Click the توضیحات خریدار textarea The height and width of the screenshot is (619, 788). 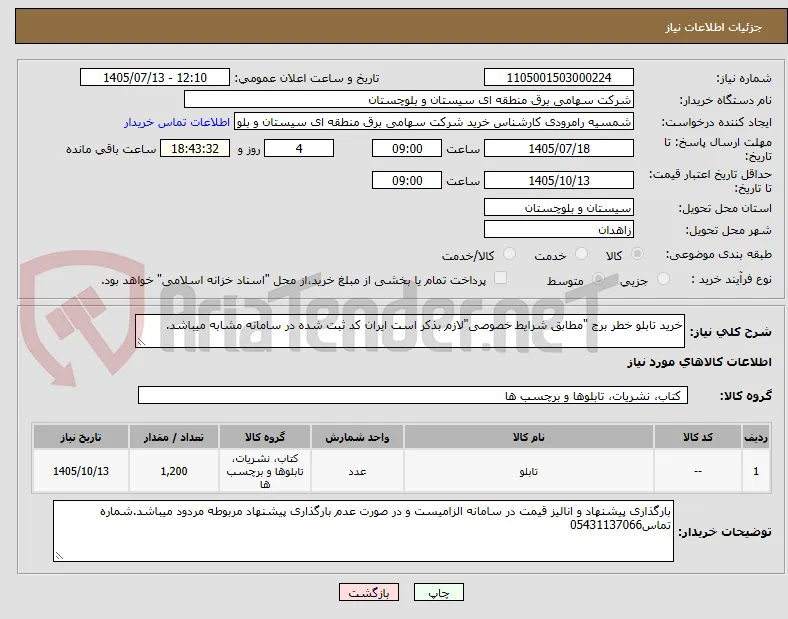click(363, 531)
